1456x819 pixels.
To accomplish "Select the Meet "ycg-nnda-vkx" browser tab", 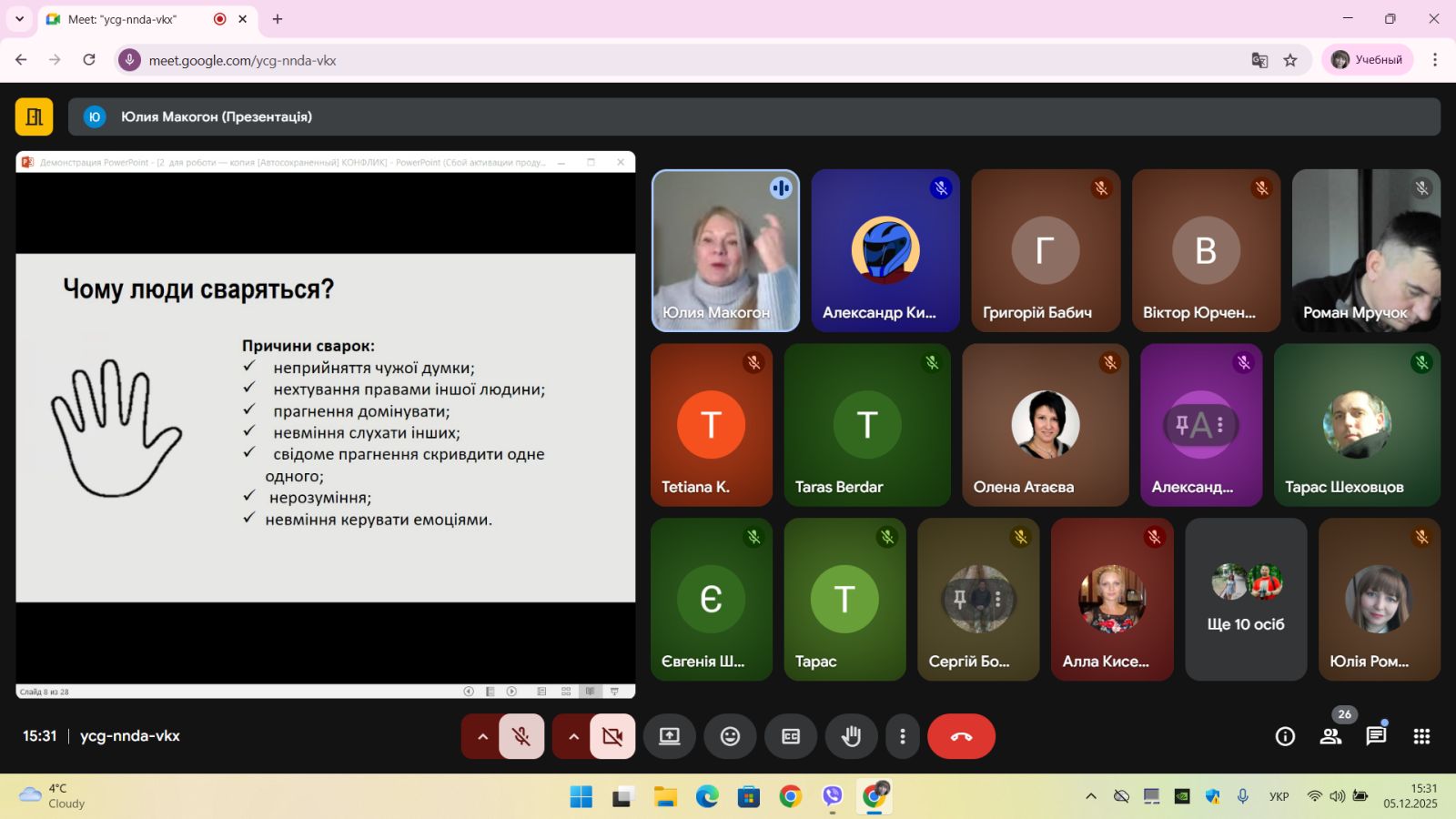I will (136, 19).
